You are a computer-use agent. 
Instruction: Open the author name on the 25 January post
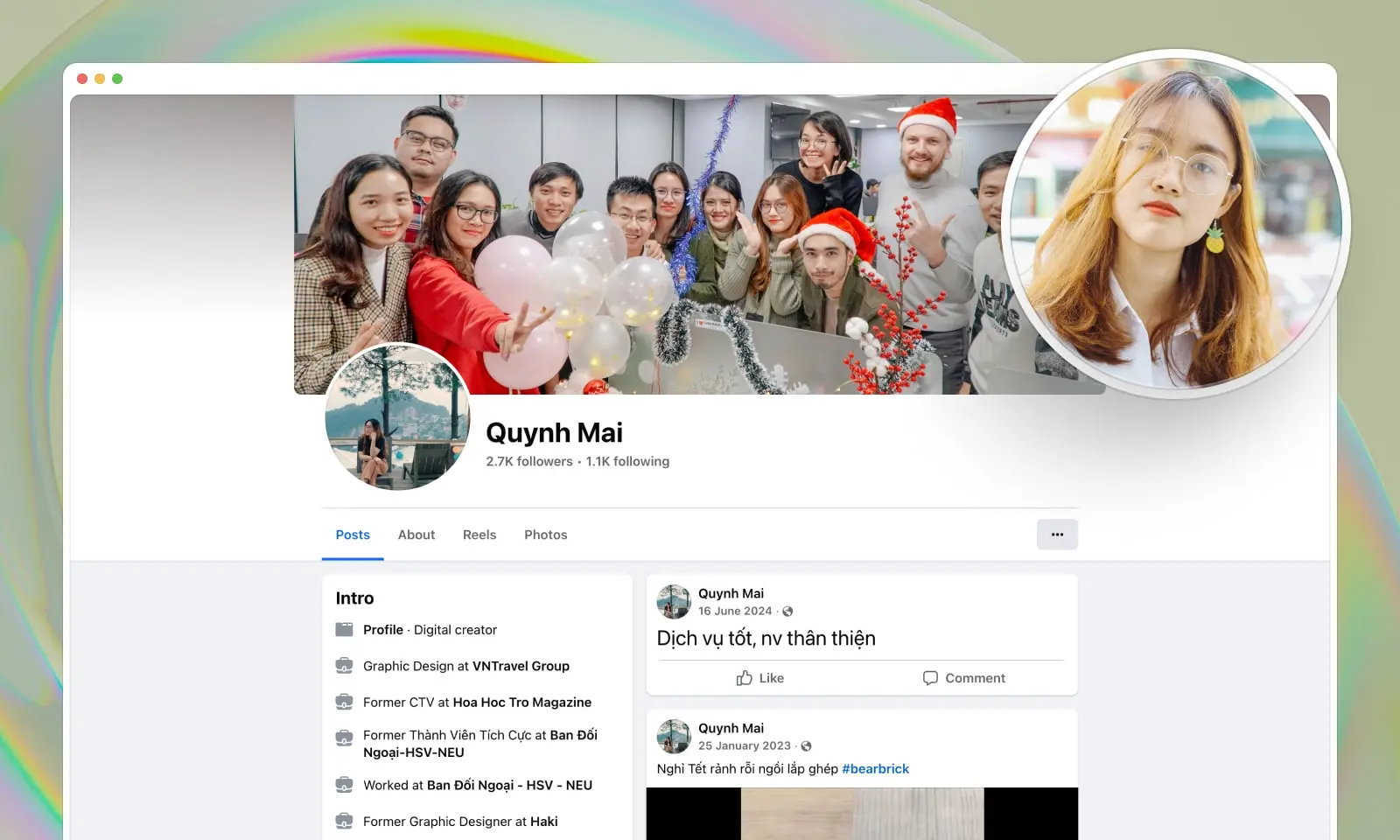click(731, 728)
